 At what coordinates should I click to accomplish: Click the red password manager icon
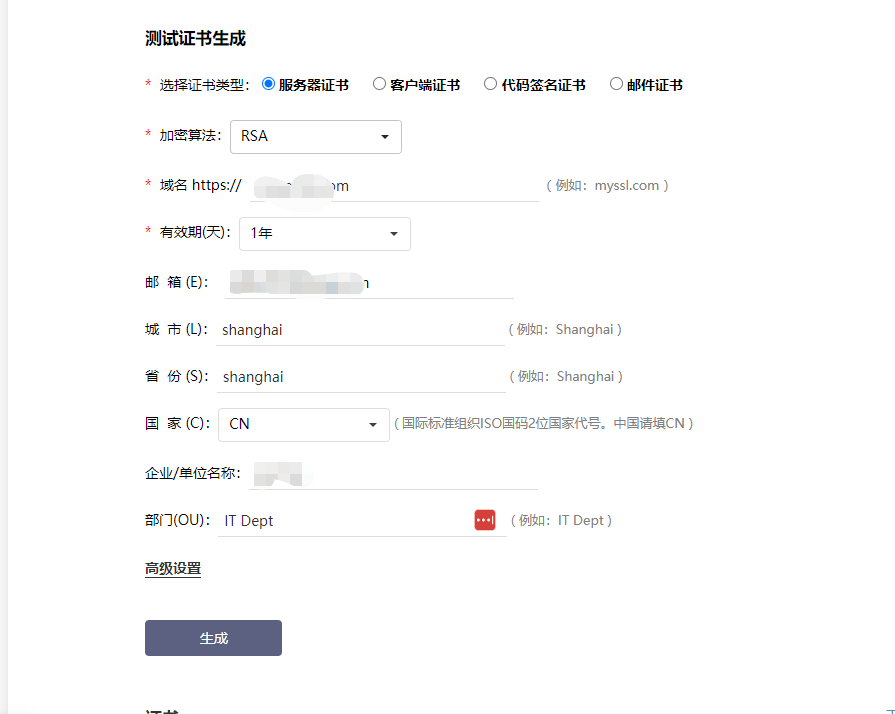click(x=485, y=520)
